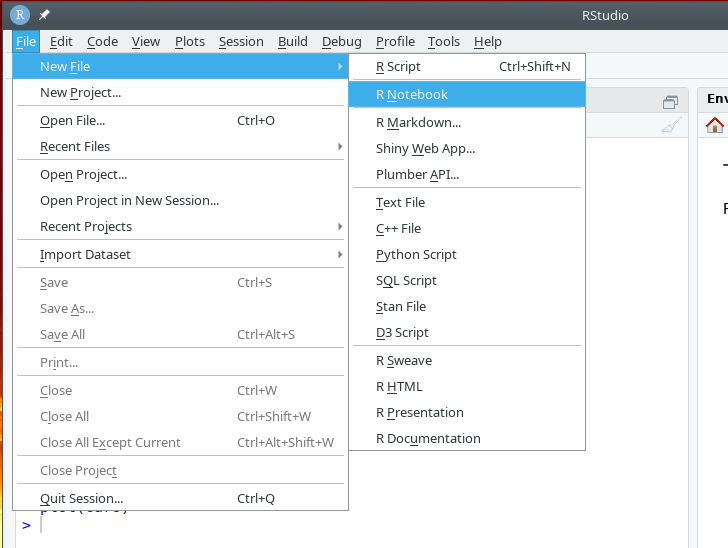Expand the New File submenu
This screenshot has width=728, height=548.
(180, 66)
